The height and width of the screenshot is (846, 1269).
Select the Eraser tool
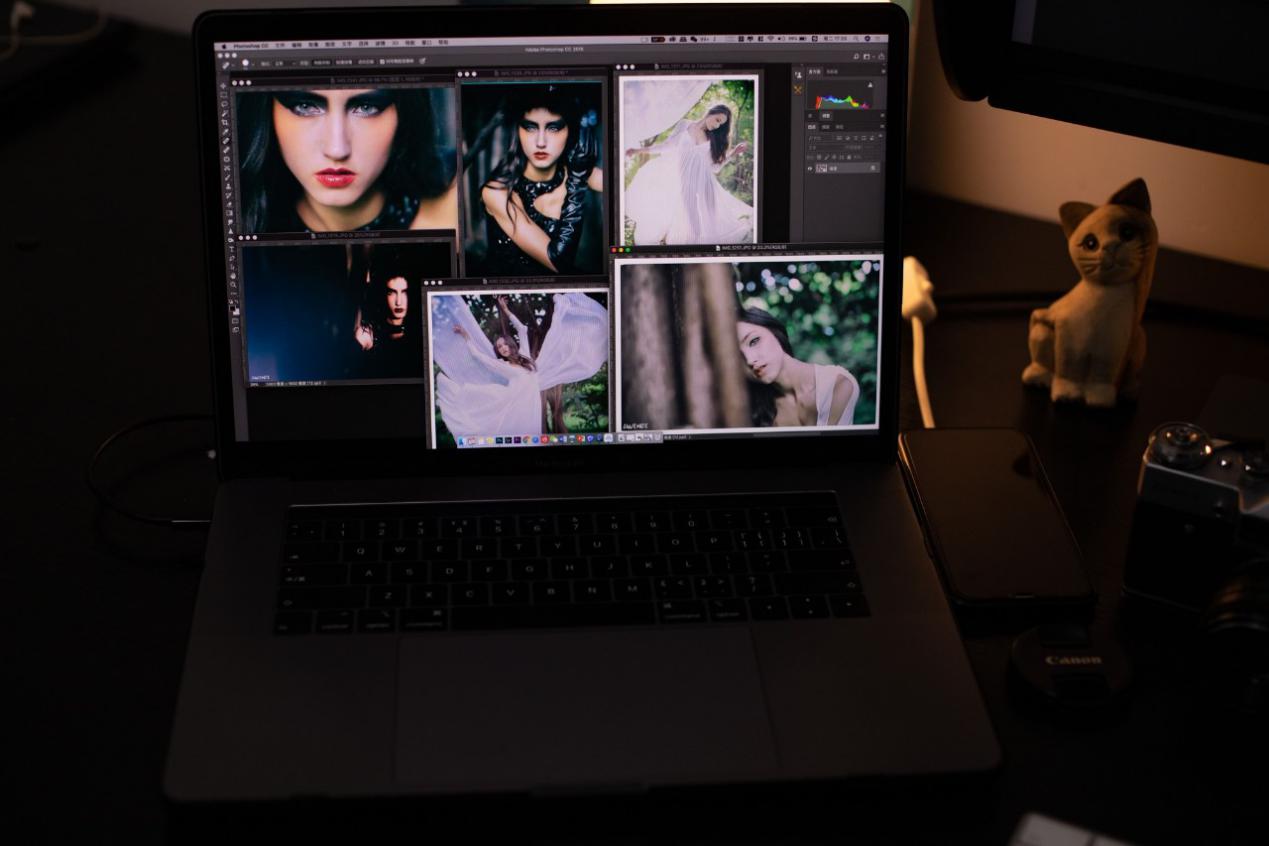pyautogui.click(x=229, y=204)
